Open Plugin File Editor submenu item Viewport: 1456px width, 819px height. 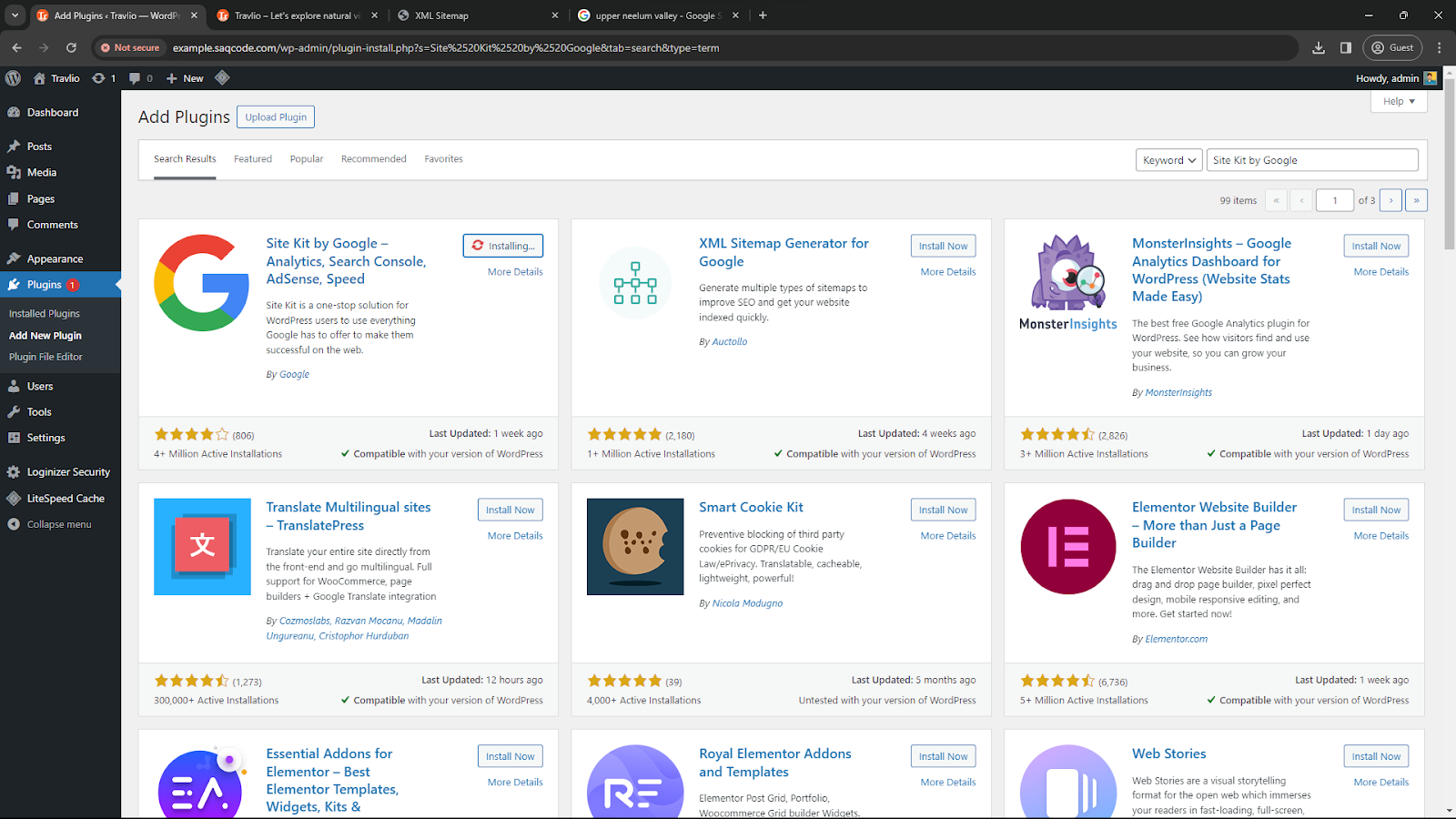click(45, 357)
